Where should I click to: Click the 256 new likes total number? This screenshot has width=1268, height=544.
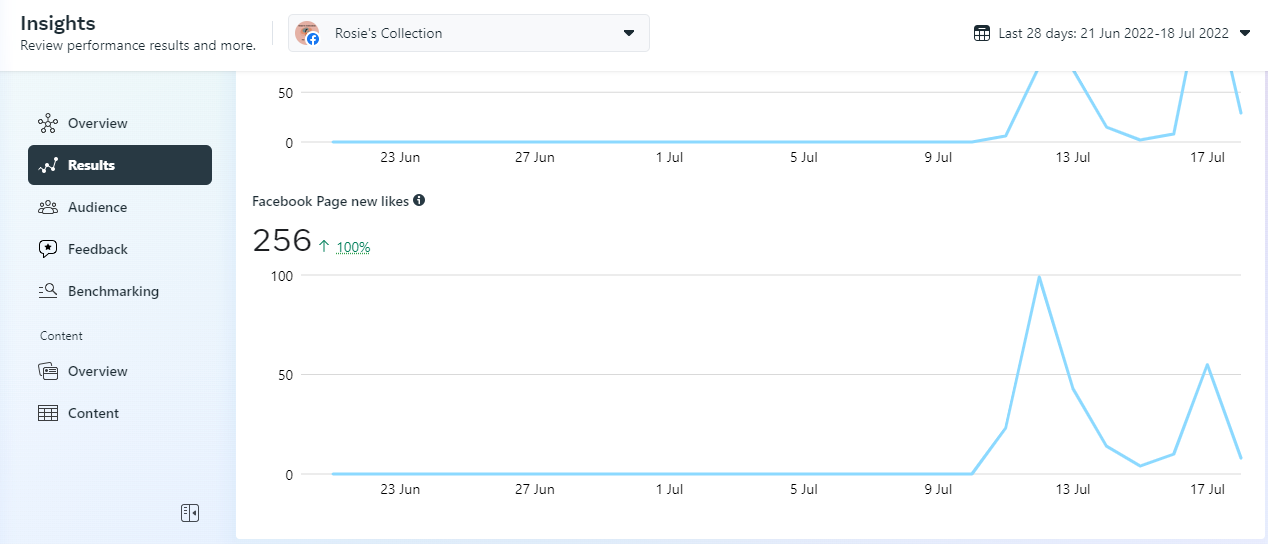pyautogui.click(x=281, y=241)
